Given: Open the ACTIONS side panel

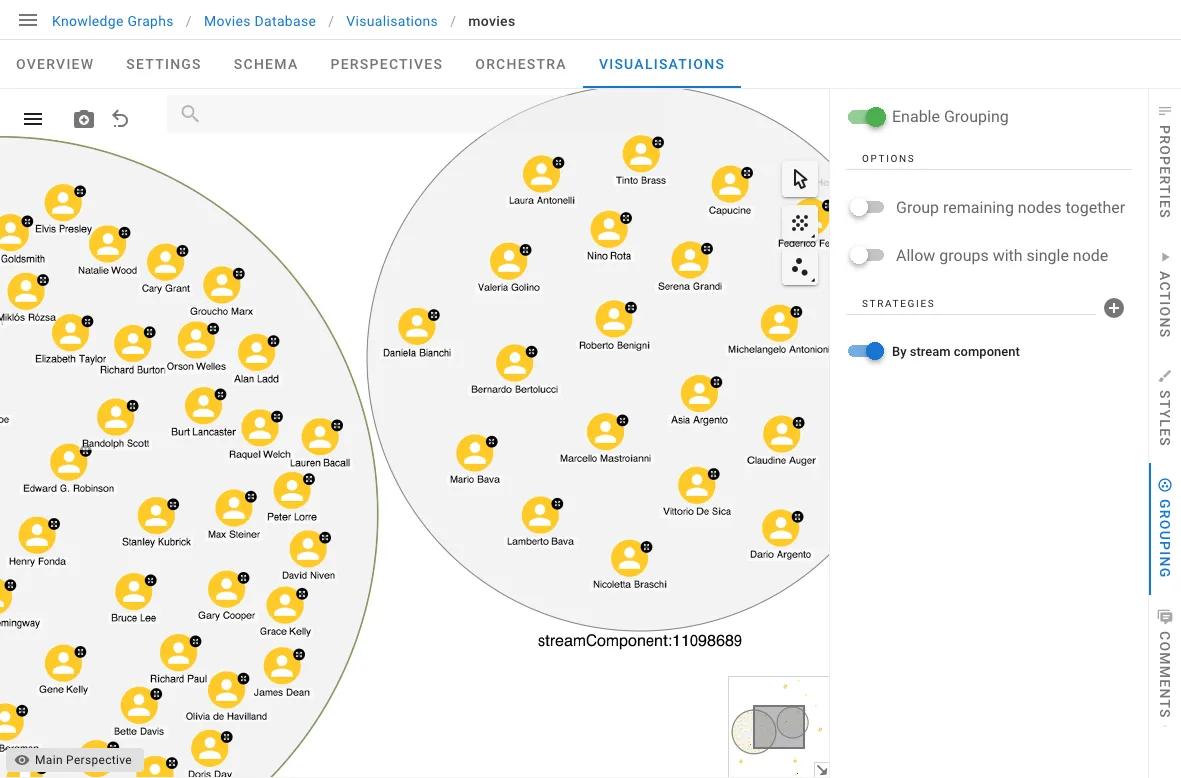Looking at the screenshot, I should 1164,294.
